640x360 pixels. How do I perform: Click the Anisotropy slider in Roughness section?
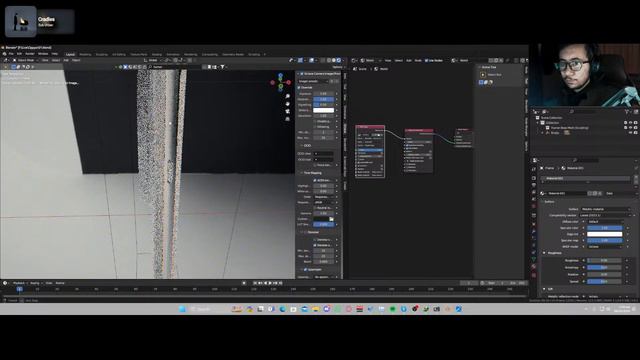(604, 267)
